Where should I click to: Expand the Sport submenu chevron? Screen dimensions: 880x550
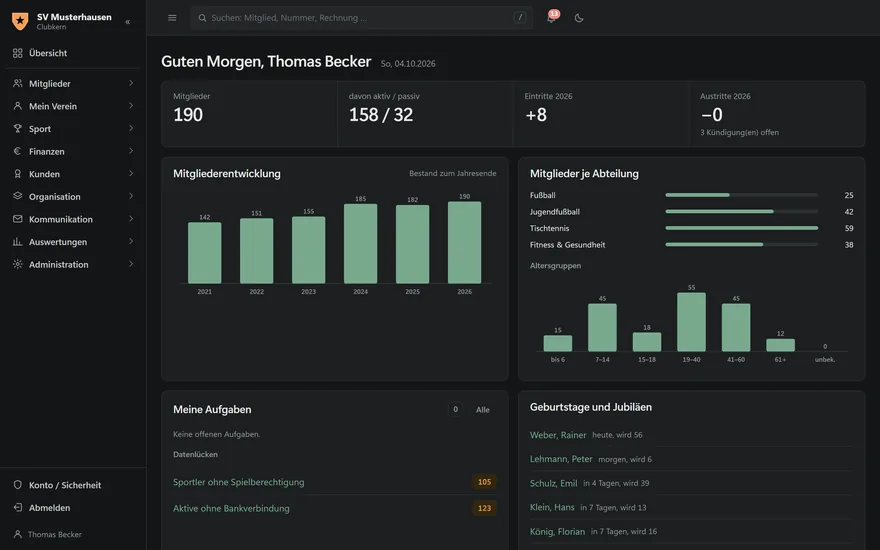click(131, 128)
